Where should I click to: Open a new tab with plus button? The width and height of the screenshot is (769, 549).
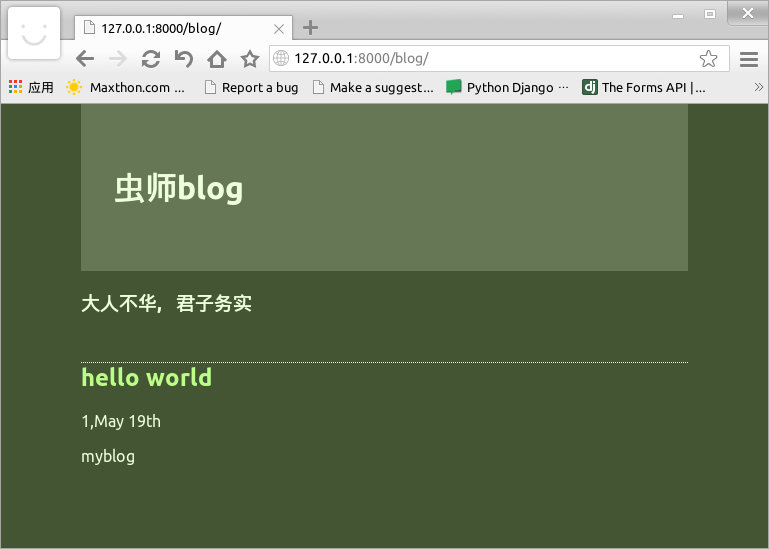[x=310, y=27]
